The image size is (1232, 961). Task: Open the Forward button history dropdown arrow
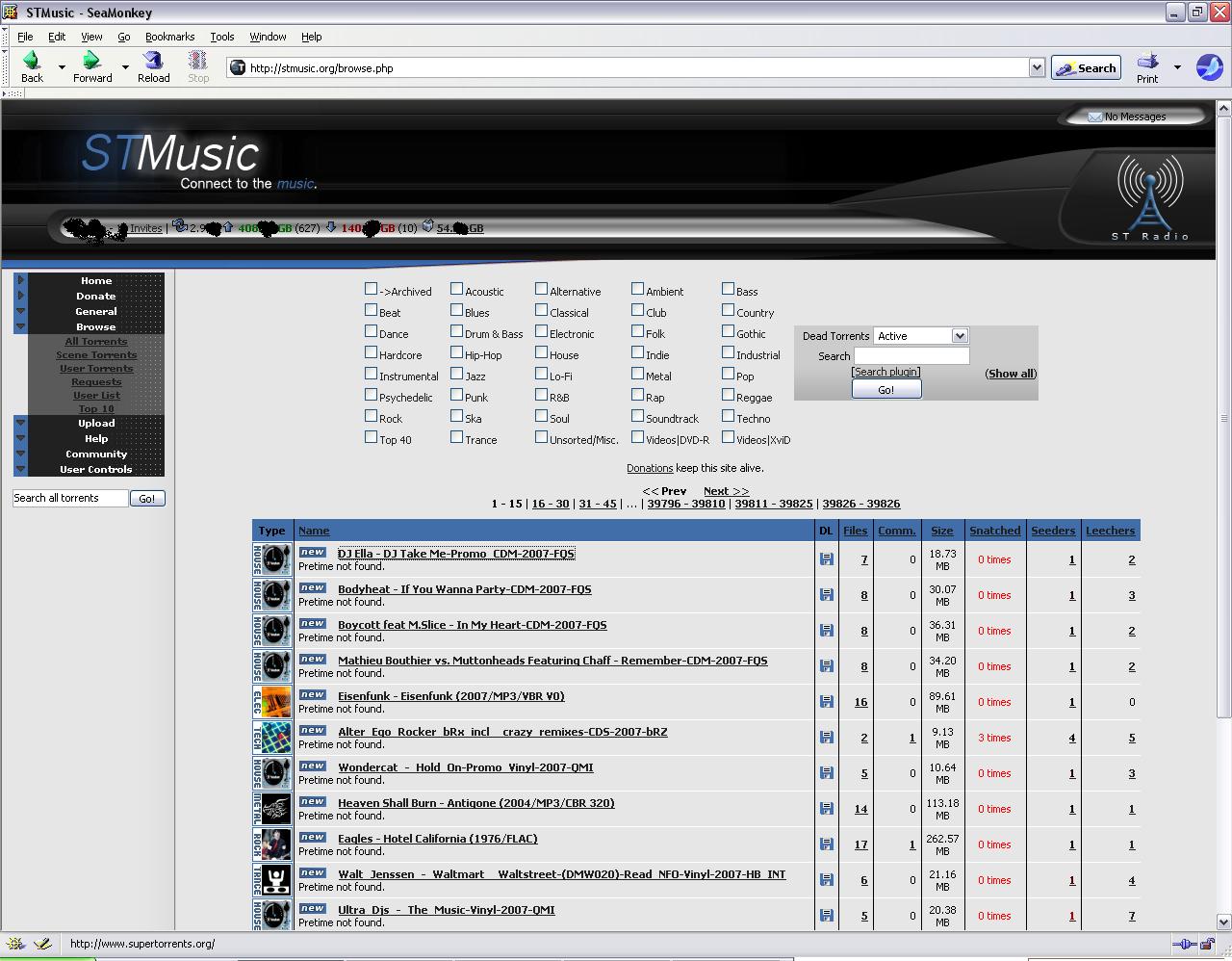(x=124, y=67)
